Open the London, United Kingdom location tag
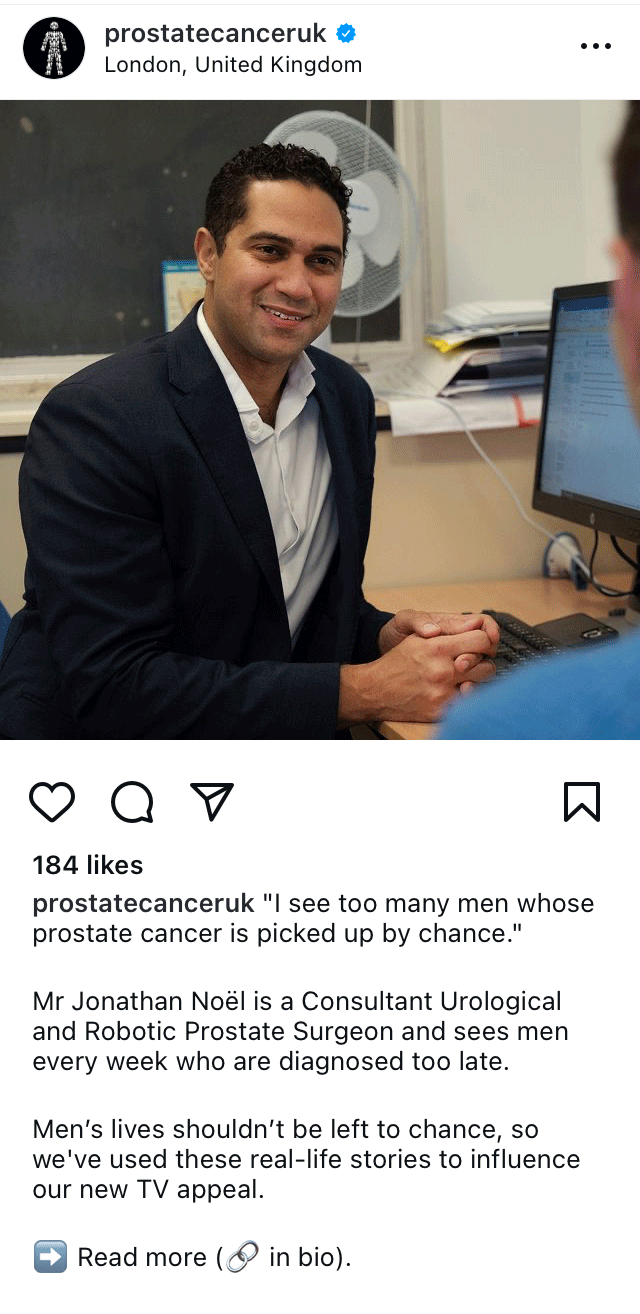Screen dimensions: 640x1314 [x=233, y=65]
